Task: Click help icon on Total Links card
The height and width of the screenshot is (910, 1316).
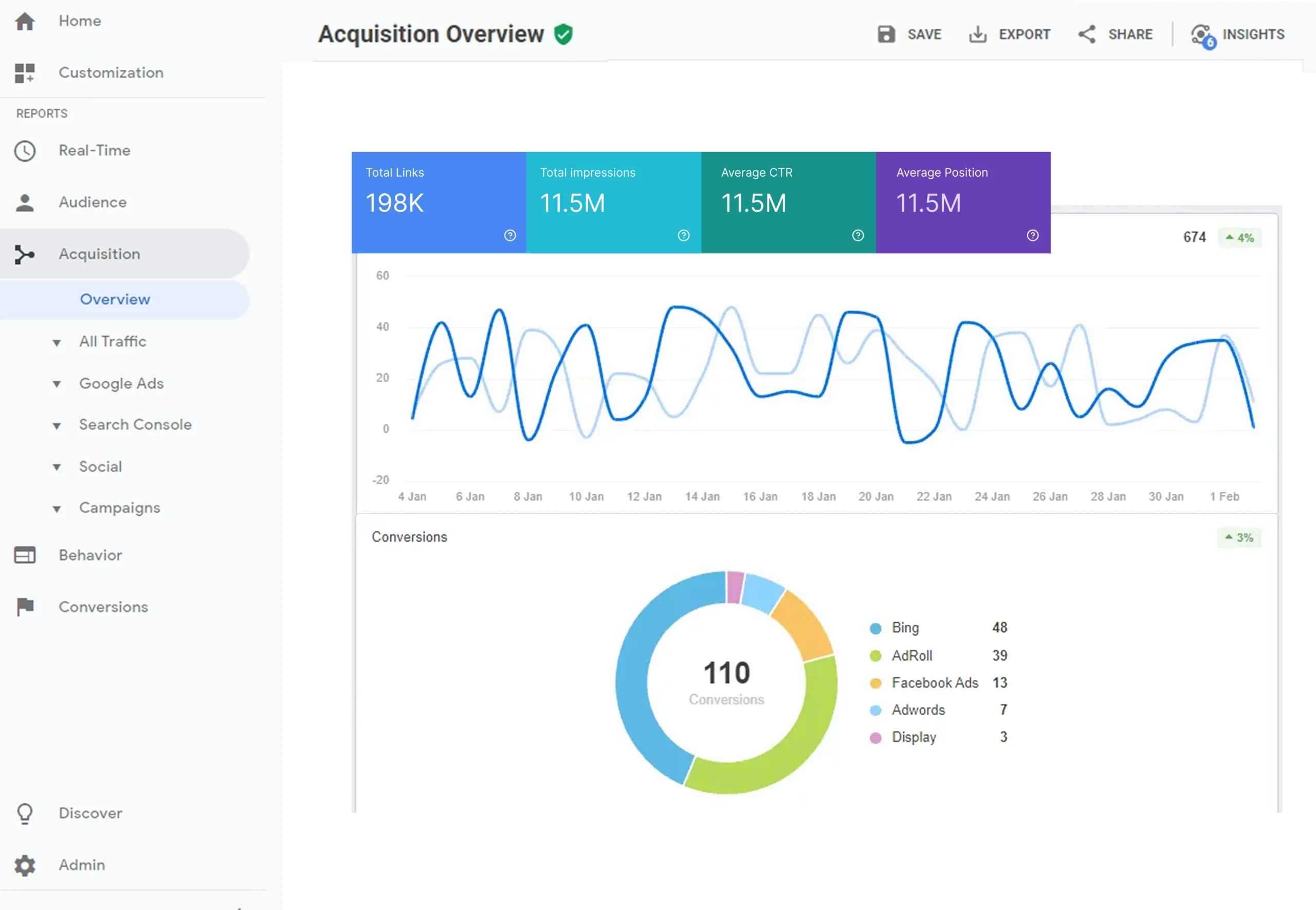Action: pyautogui.click(x=510, y=235)
